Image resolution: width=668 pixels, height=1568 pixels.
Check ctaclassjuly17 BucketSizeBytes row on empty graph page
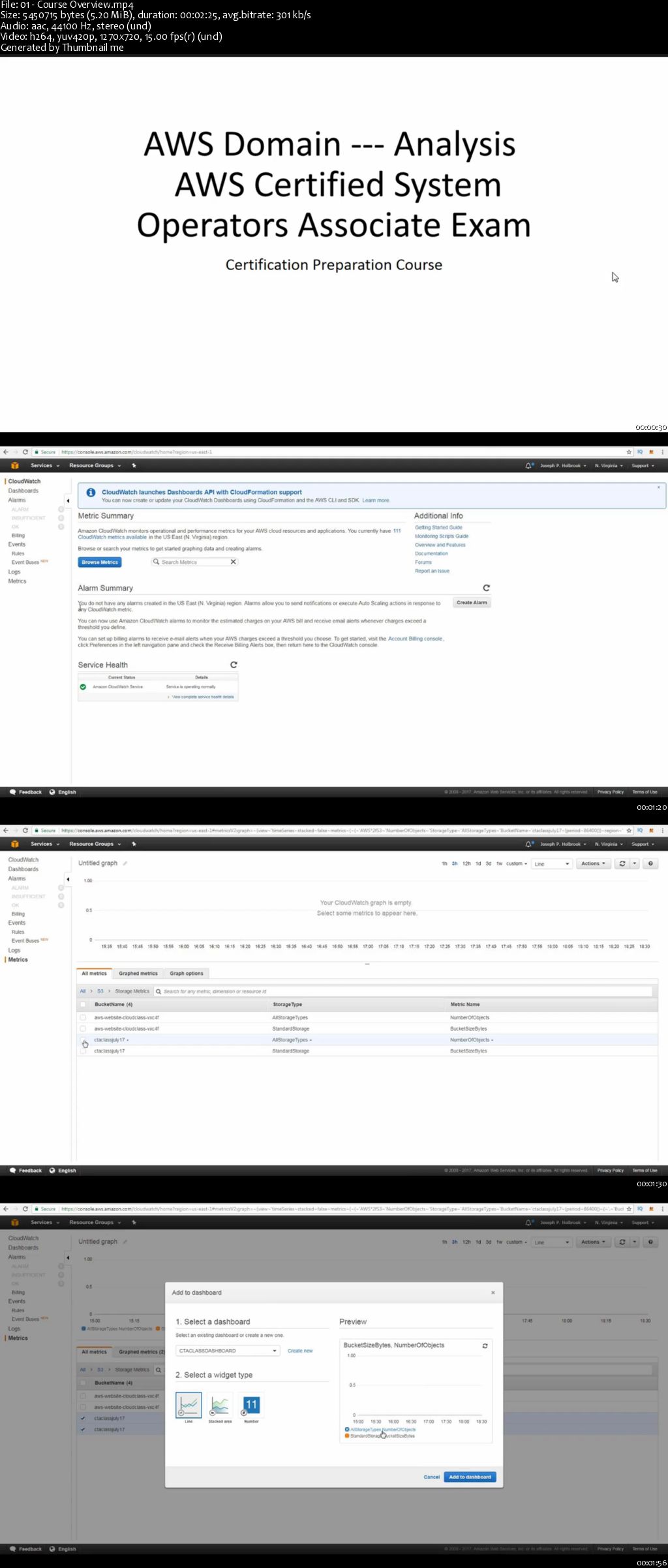83,1051
